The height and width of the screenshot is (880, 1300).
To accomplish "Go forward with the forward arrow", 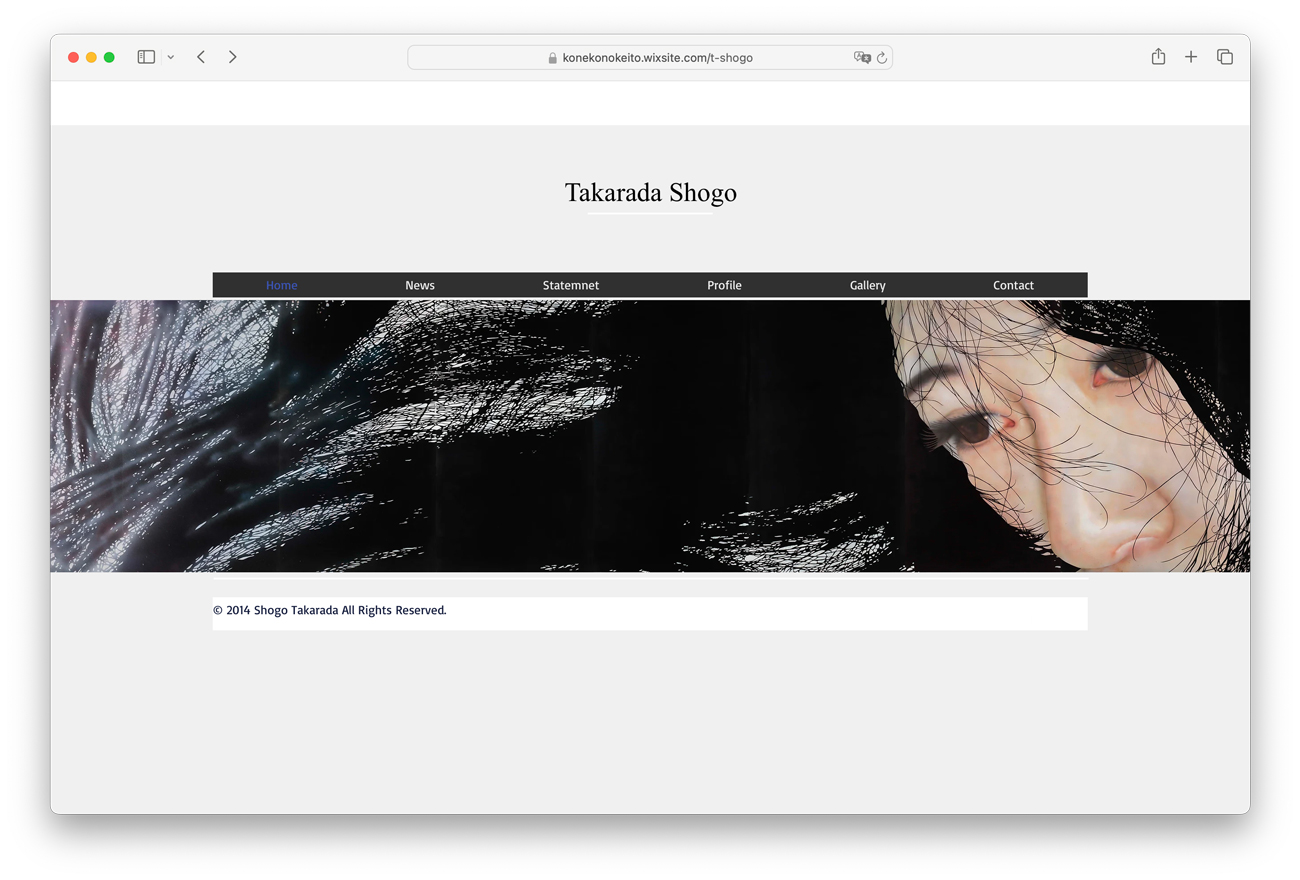I will click(232, 57).
